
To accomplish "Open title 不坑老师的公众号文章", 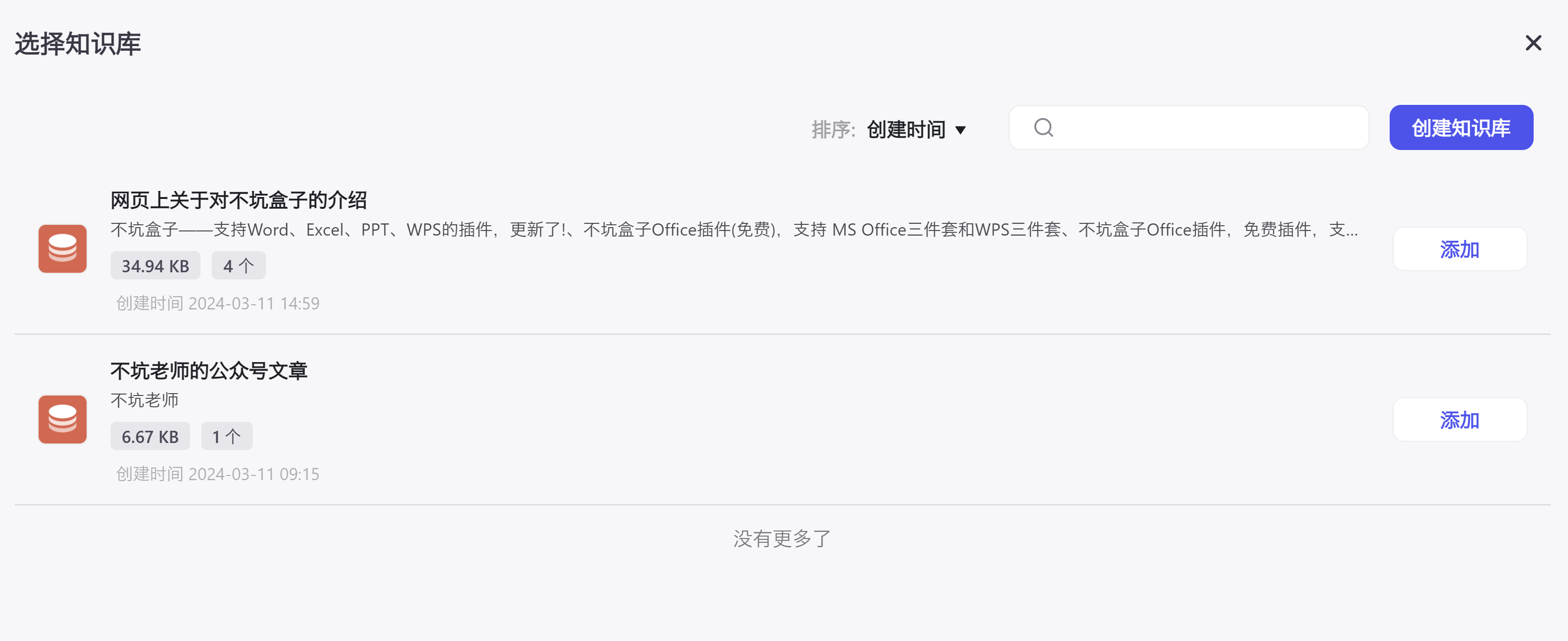I will [209, 371].
